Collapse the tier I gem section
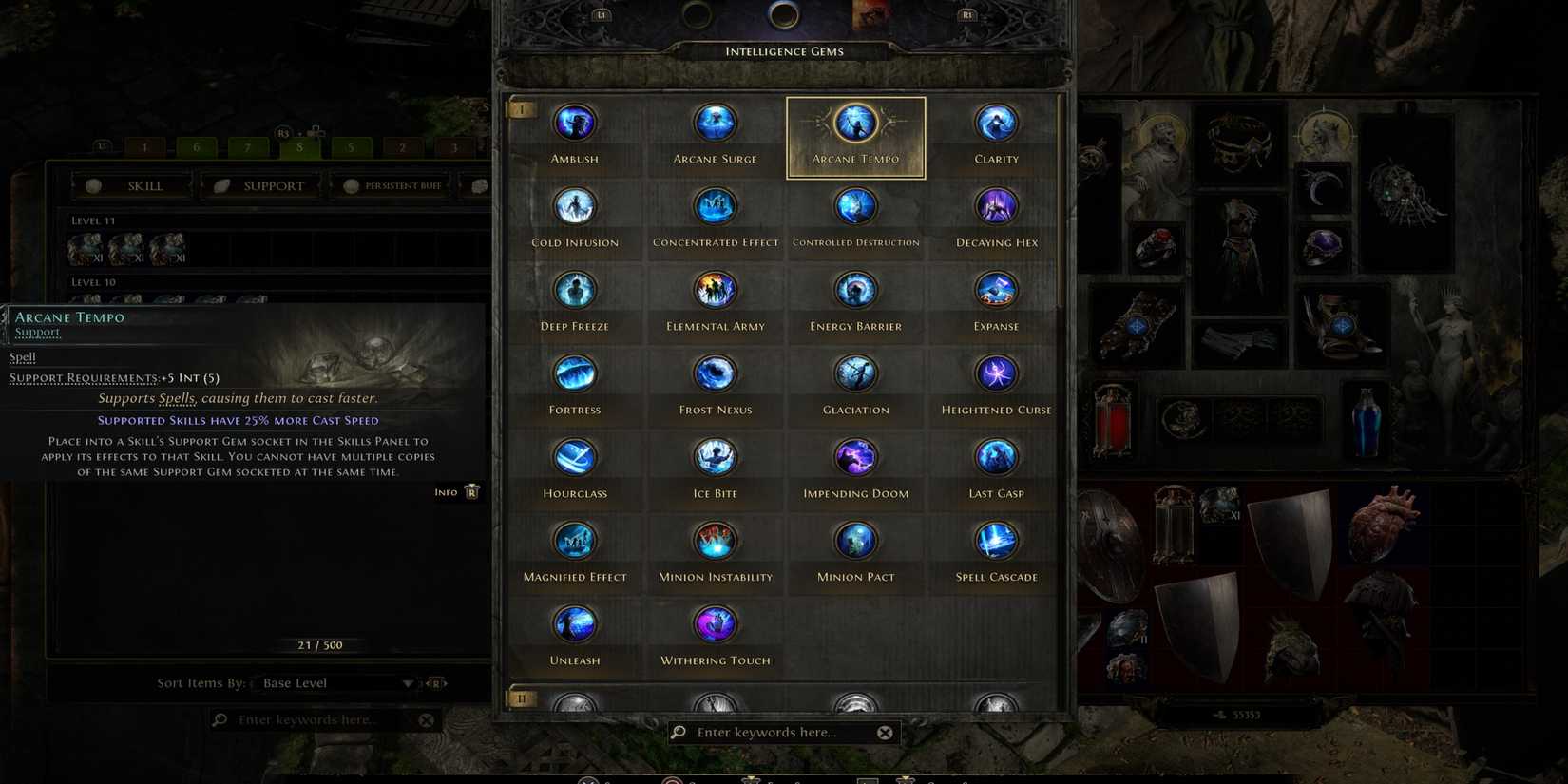Image resolution: width=1568 pixels, height=784 pixels. [x=522, y=110]
